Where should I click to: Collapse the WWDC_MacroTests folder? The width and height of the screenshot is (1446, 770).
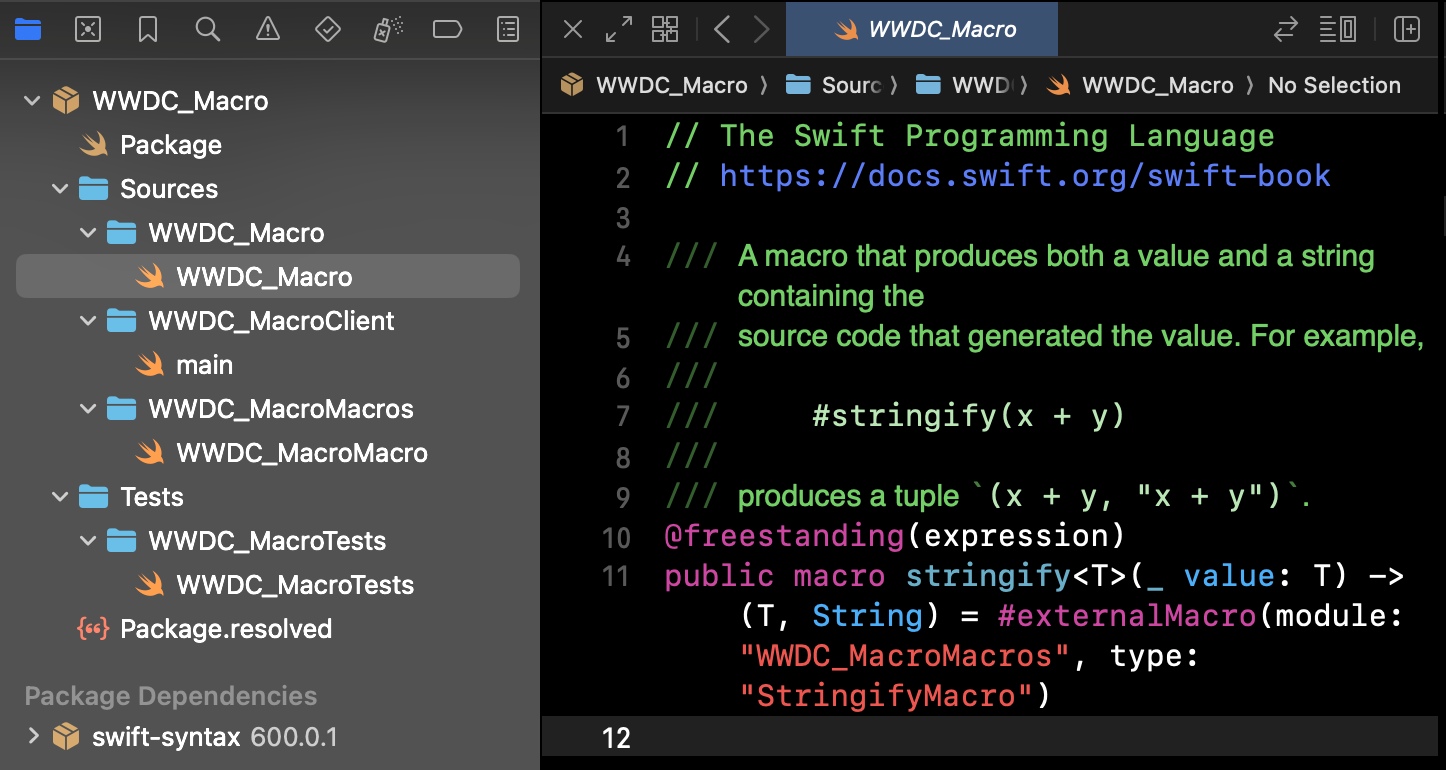click(x=89, y=541)
